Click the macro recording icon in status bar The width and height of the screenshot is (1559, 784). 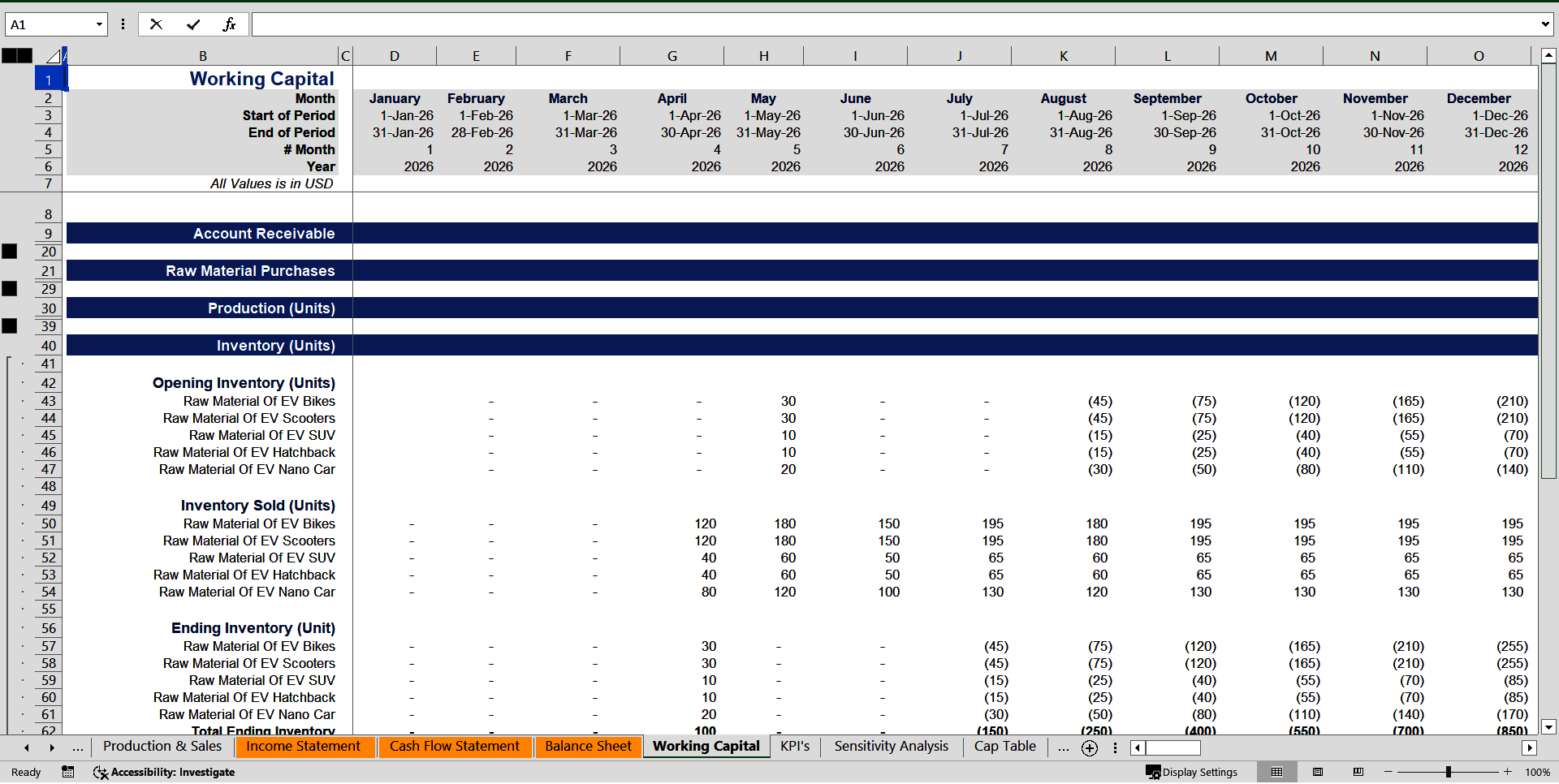click(x=68, y=772)
